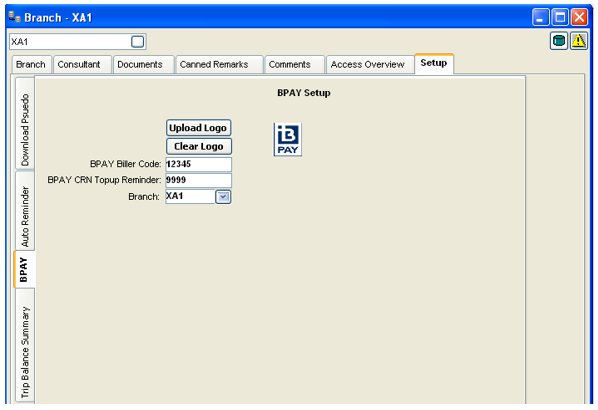Expand the Branch XA1 dropdown arrow
The width and height of the screenshot is (598, 410).
223,197
